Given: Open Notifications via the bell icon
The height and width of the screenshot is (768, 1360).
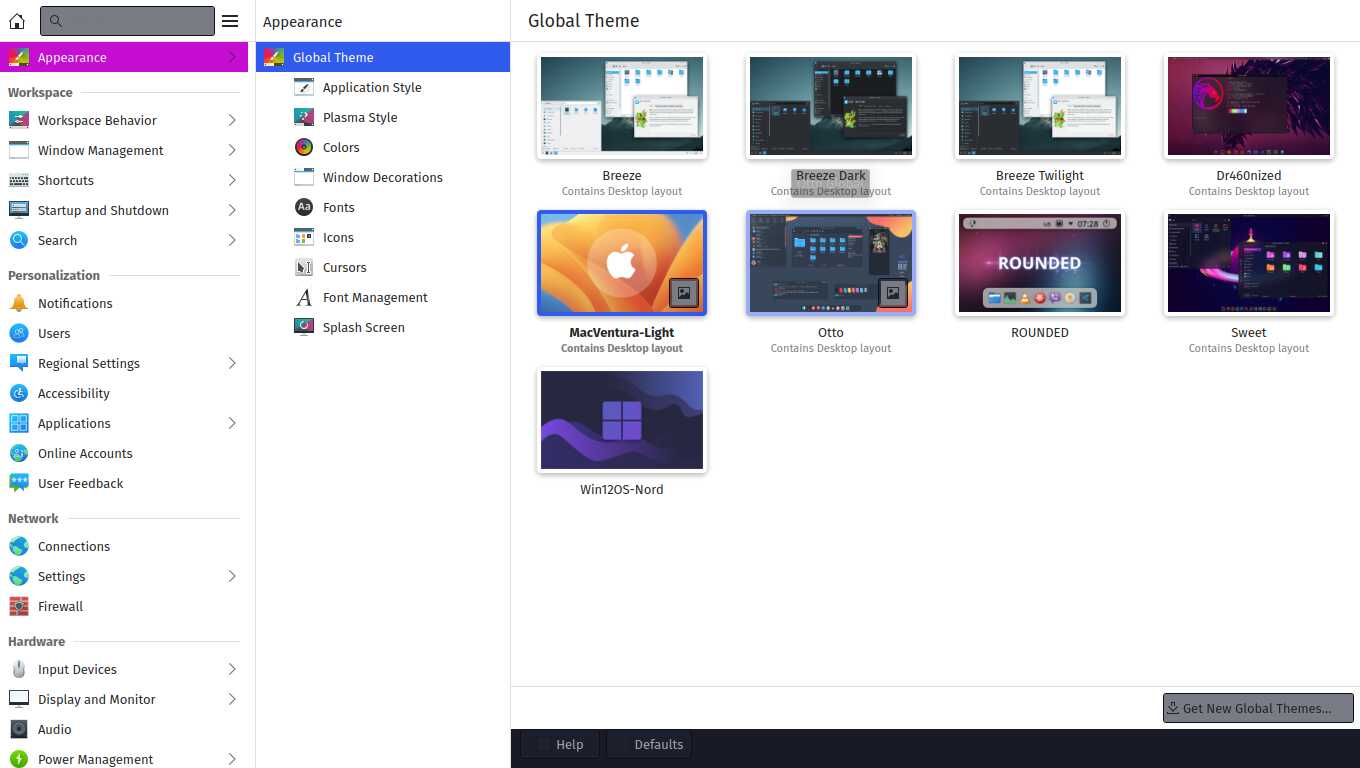Looking at the screenshot, I should 19,303.
